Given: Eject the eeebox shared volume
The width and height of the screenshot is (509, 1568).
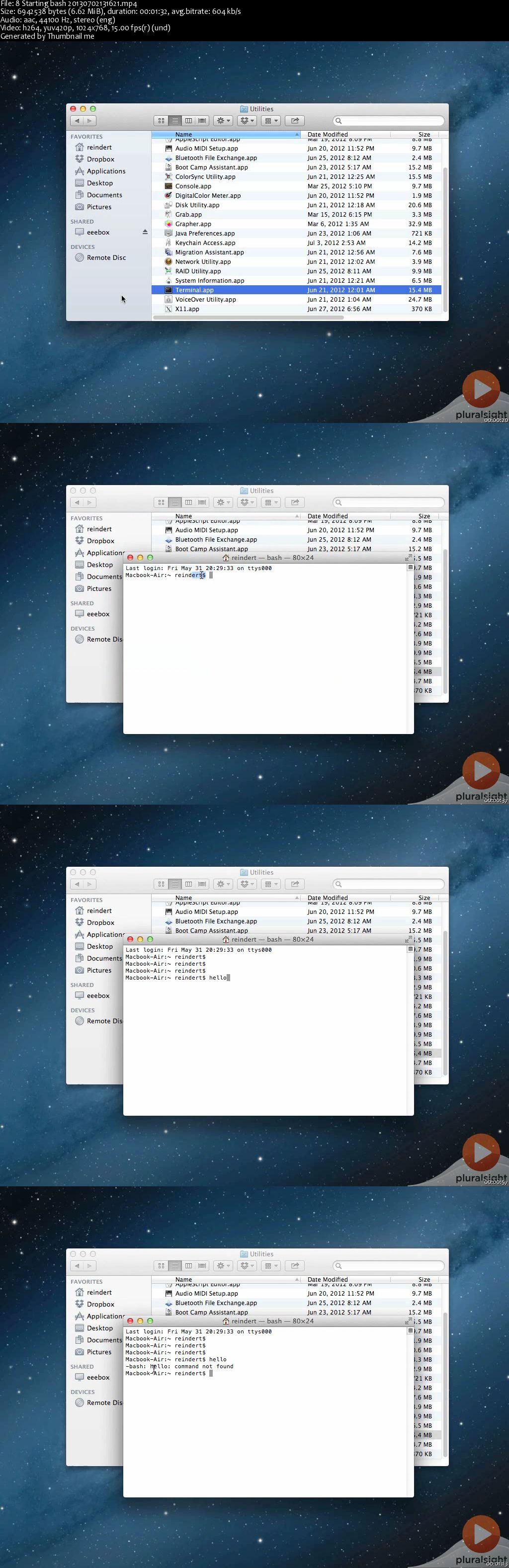Looking at the screenshot, I should point(145,232).
